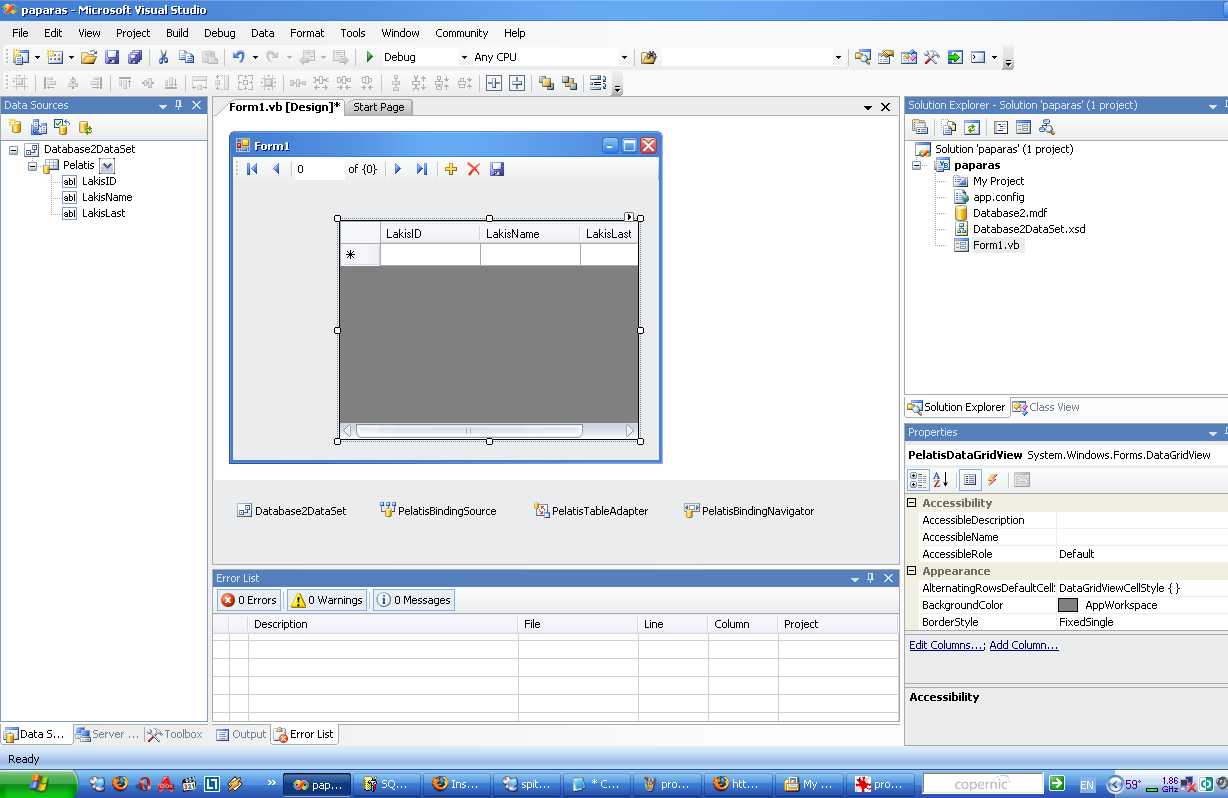1228x798 pixels.
Task: Click the Copernic search box in taskbar
Action: pos(982,784)
